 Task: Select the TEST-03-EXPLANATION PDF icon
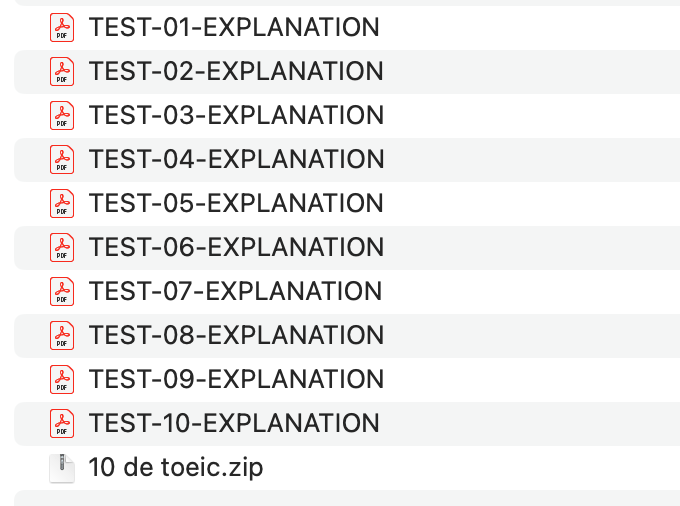62,116
